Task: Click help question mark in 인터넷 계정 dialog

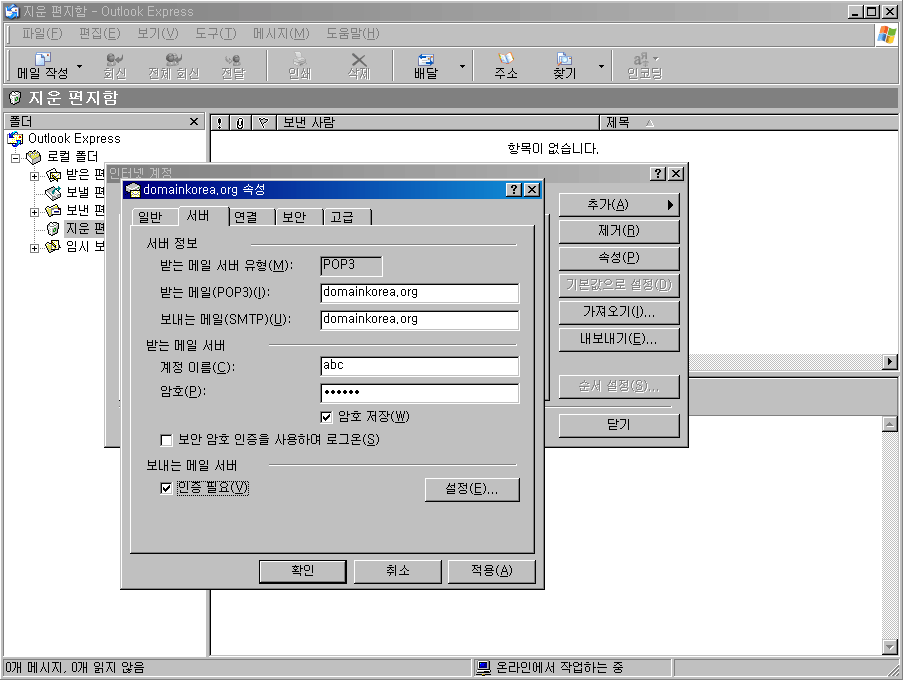Action: coord(658,173)
